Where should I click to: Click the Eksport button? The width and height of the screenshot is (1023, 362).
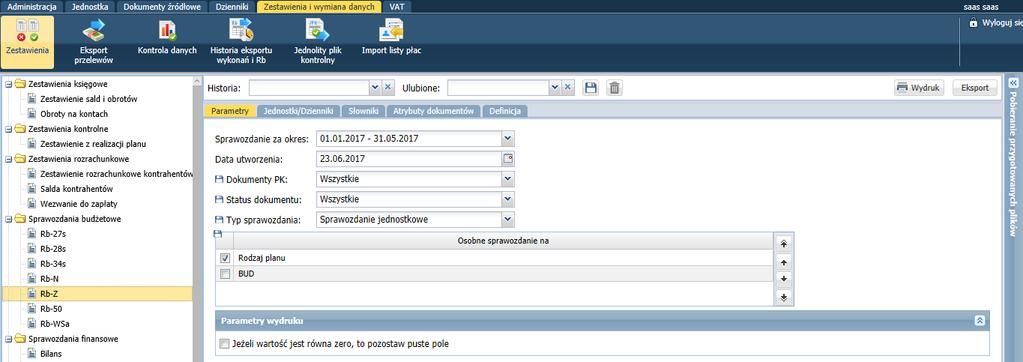tap(975, 87)
